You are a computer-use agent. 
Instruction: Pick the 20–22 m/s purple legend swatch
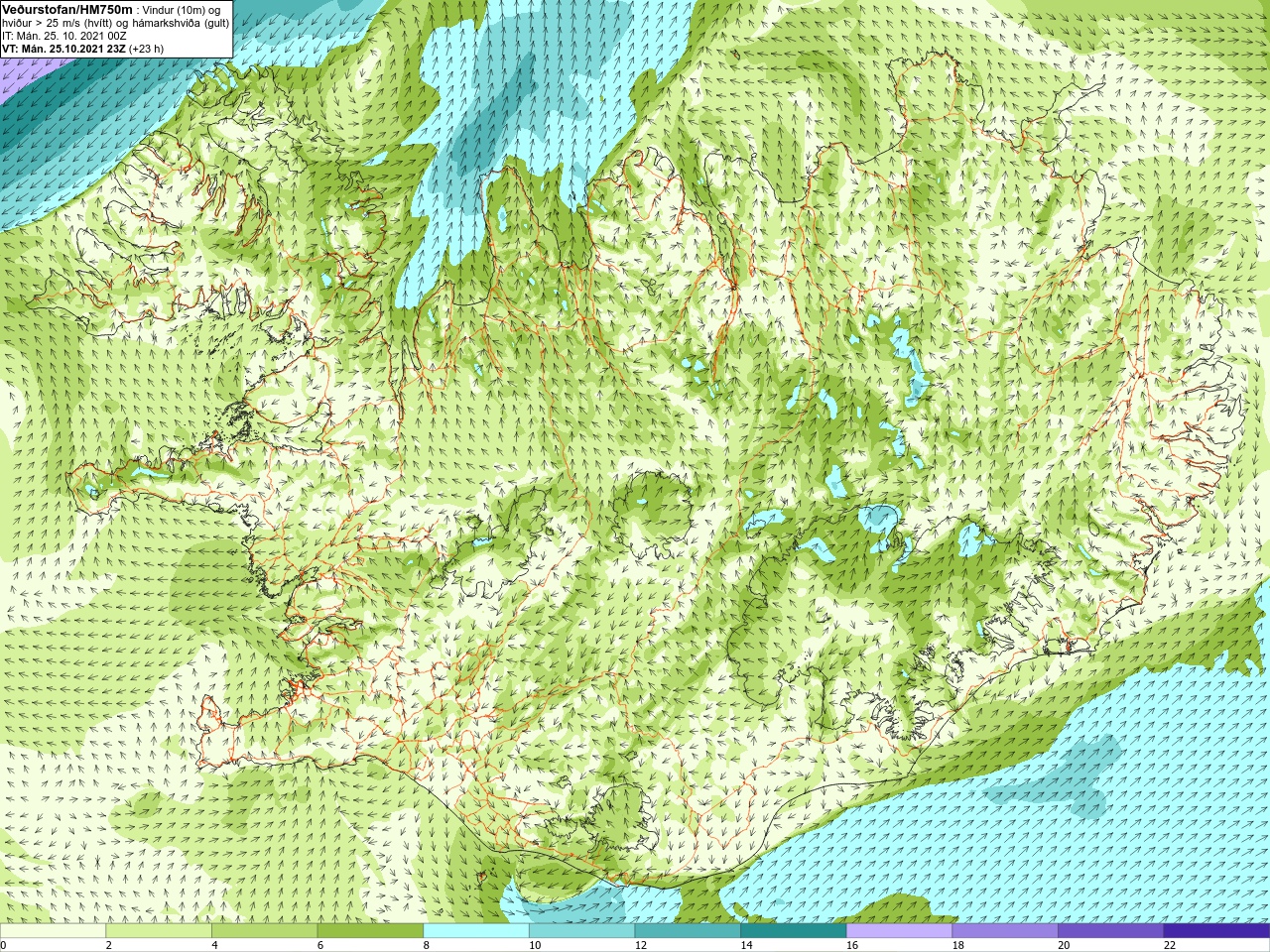click(1110, 931)
